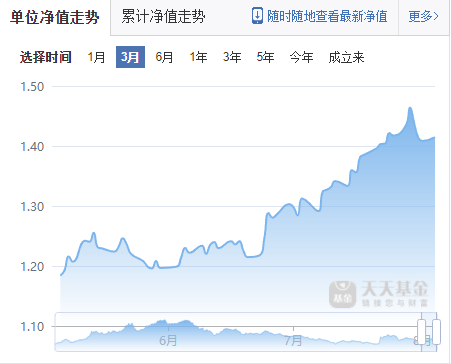Click the 1.30 axis label
Viewport: 451px width, 364px height.
click(32, 206)
